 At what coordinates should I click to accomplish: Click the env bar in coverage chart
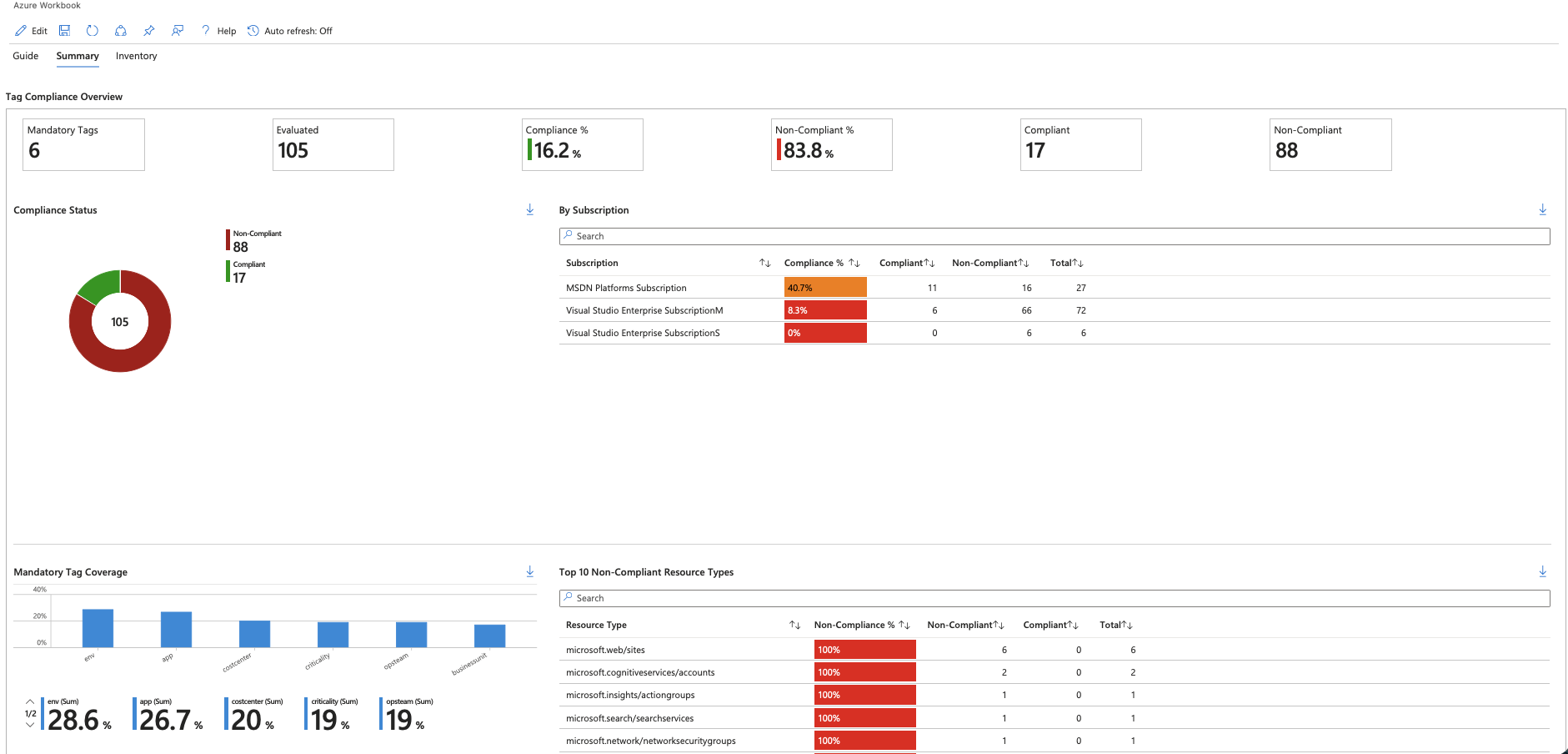(98, 628)
